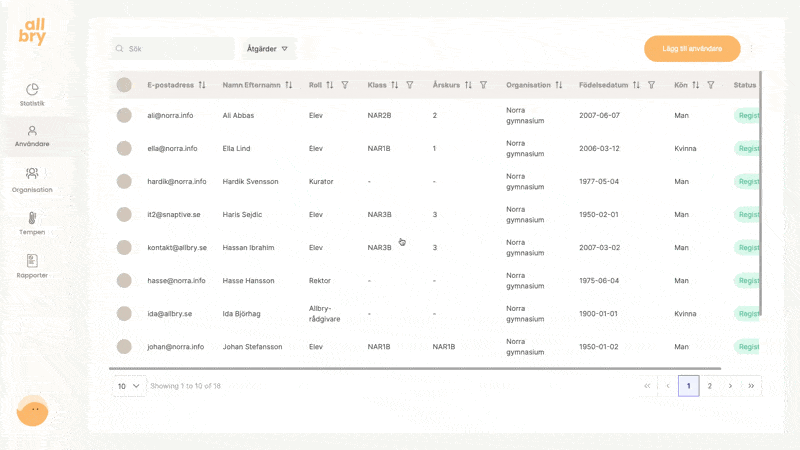Screen dimensions: 800x450
Task: Open the Åtgärder dropdown
Action: click(x=268, y=48)
